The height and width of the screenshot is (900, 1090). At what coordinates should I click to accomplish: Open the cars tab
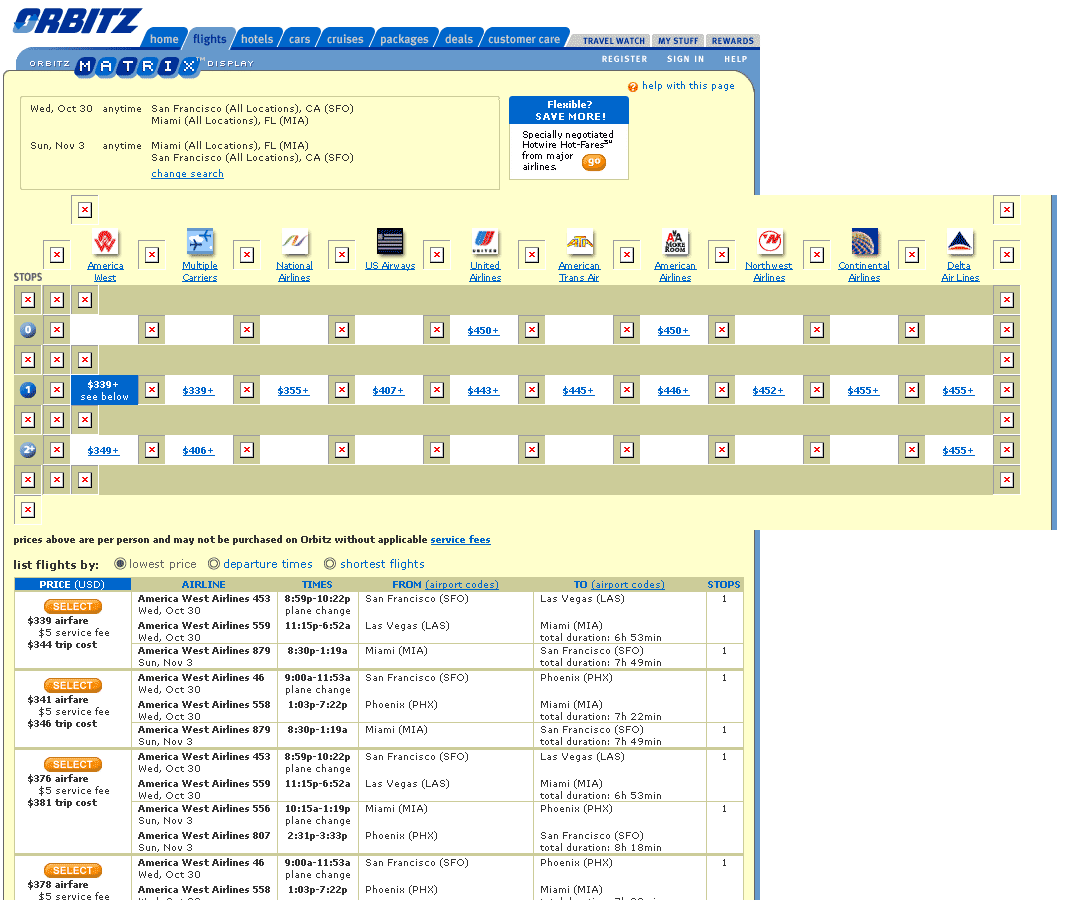coord(300,39)
